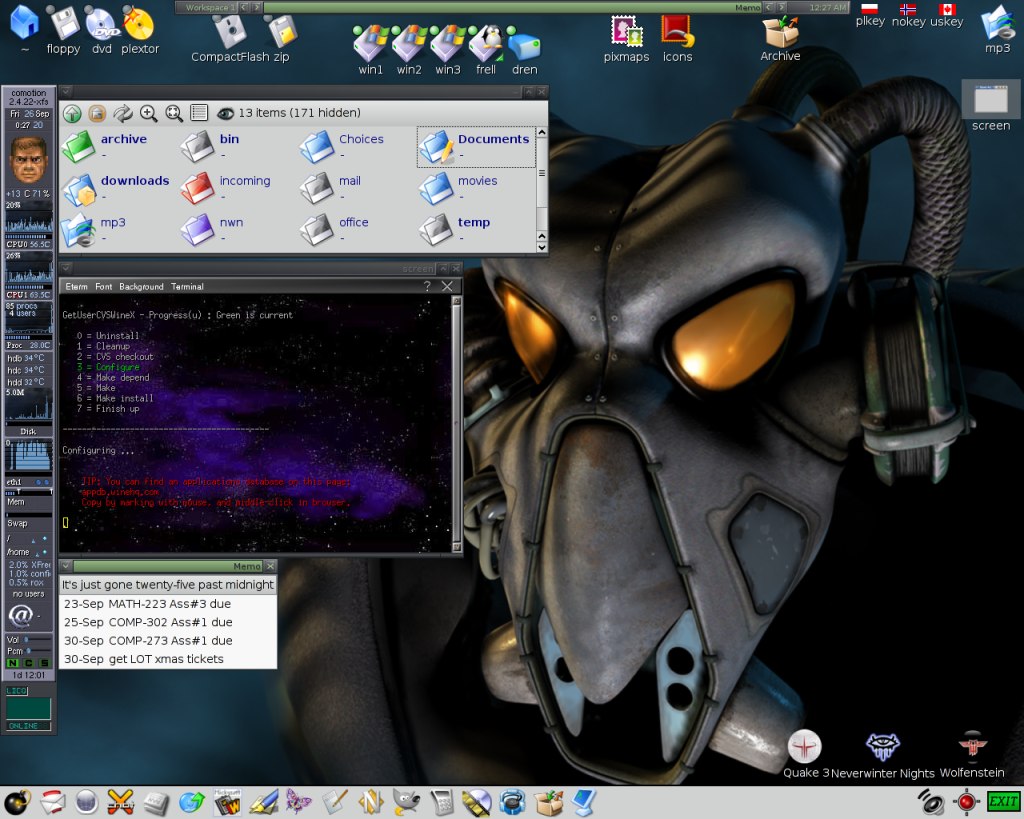Click the home (~) desktop icon
1024x819 pixels.
click(x=25, y=28)
